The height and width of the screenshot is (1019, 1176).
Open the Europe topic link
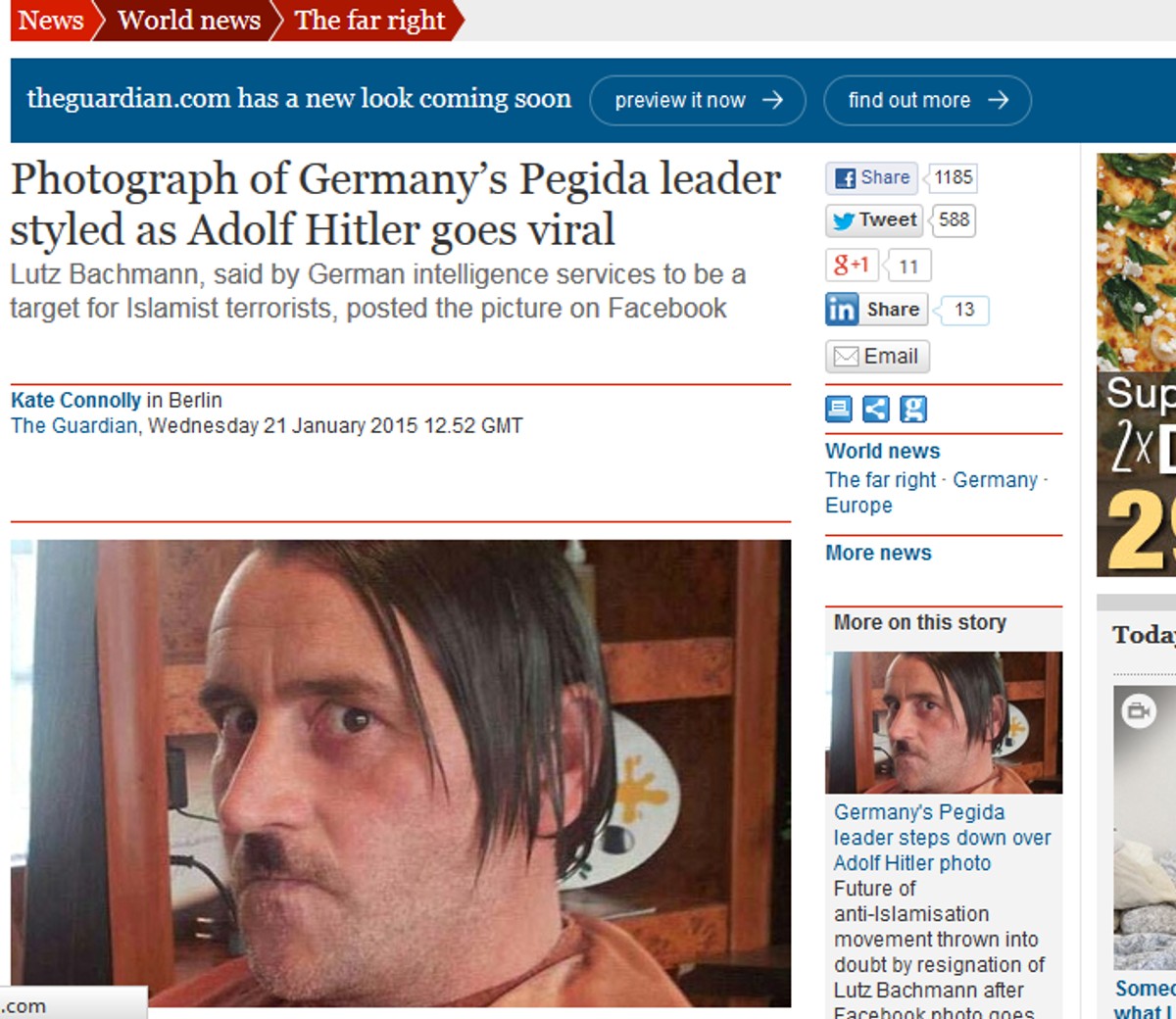[858, 506]
